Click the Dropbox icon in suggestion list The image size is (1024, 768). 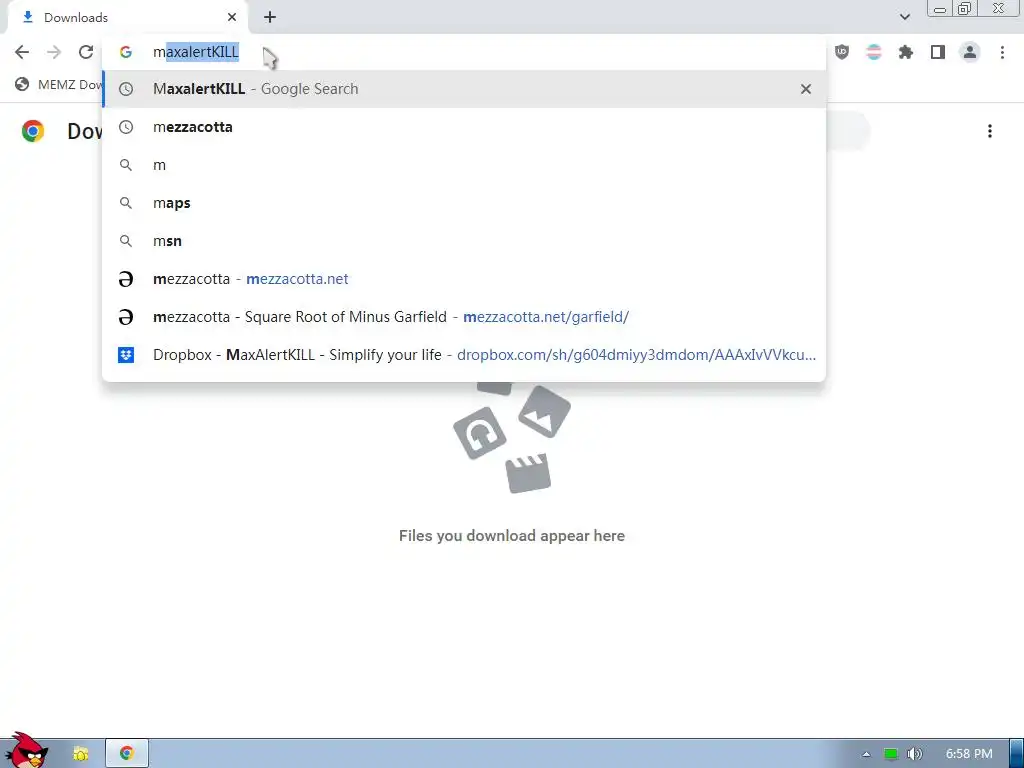pyautogui.click(x=126, y=355)
